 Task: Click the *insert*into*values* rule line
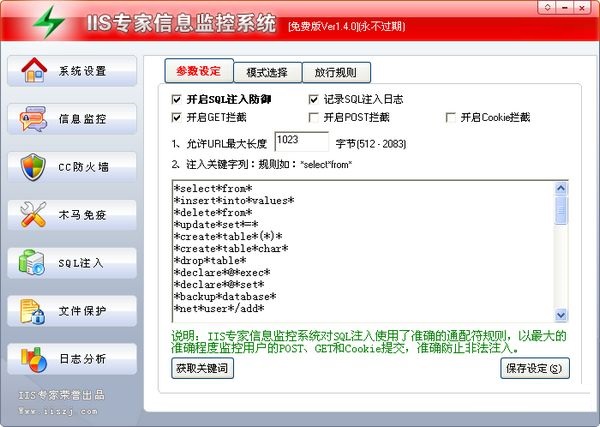pos(234,200)
